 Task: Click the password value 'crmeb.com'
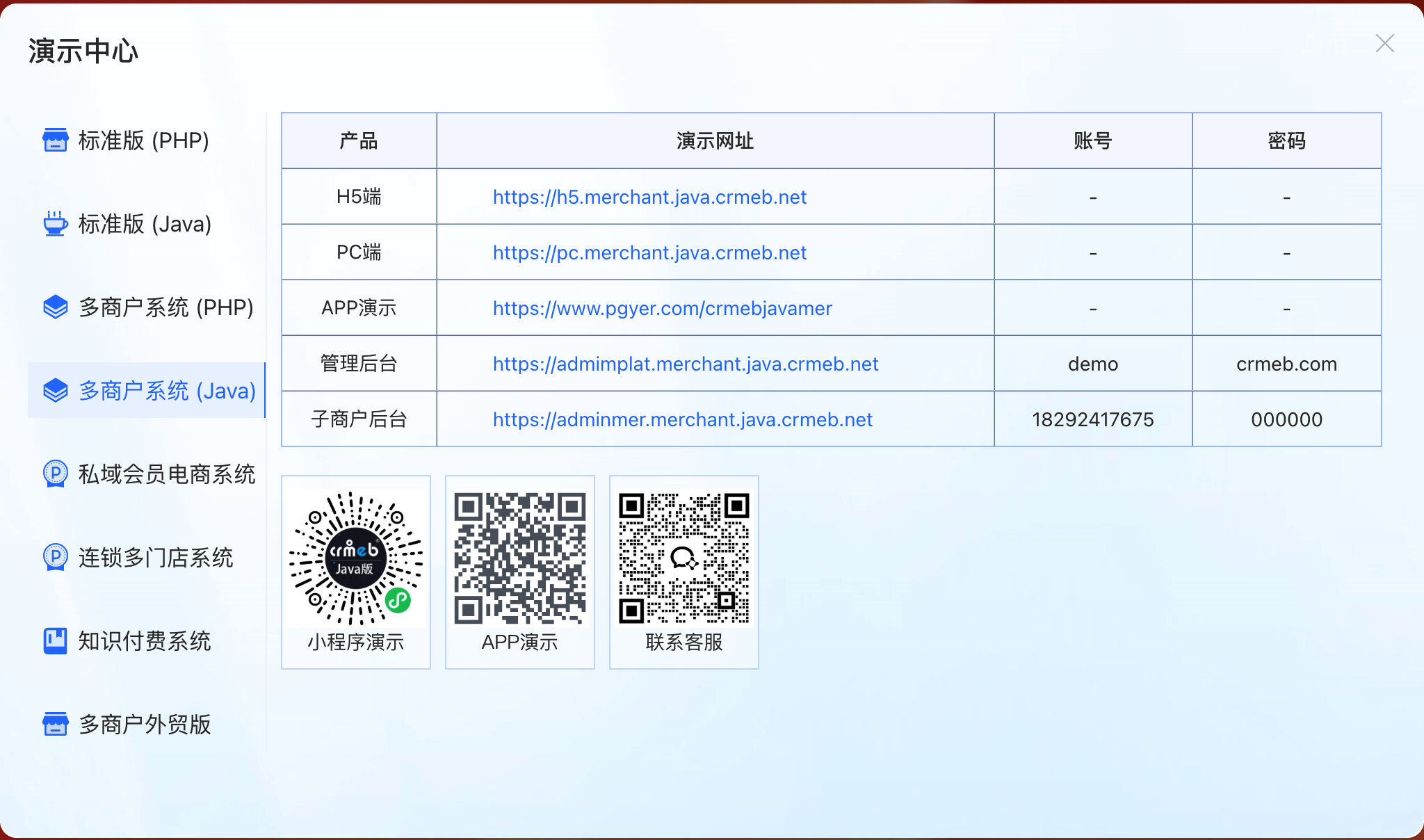(1286, 364)
